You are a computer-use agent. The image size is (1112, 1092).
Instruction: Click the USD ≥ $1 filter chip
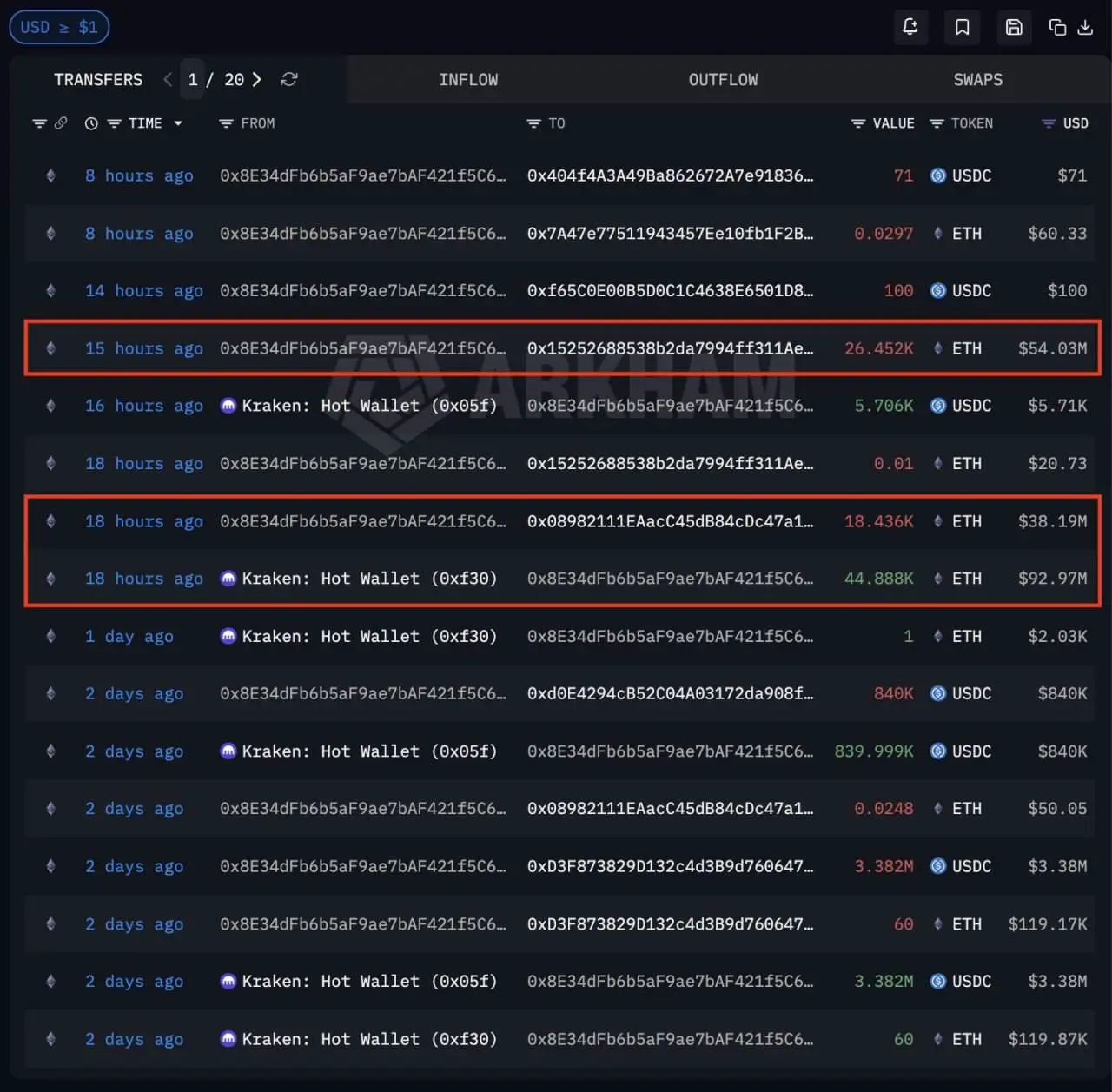pos(59,27)
